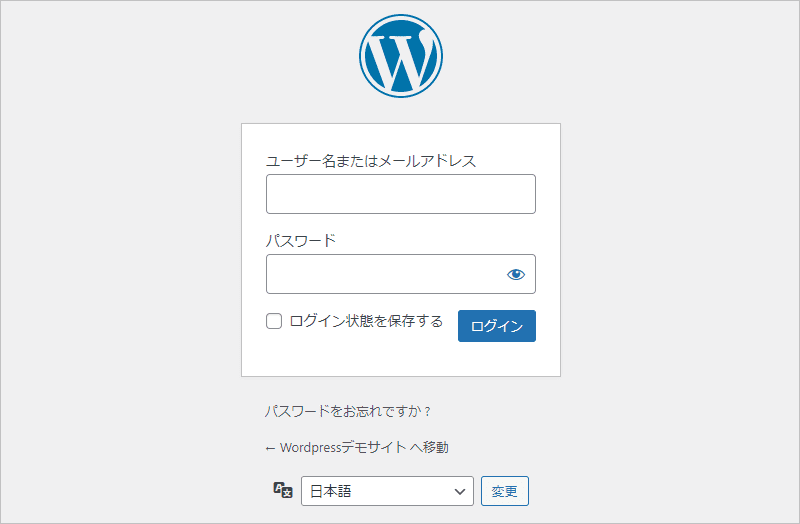800x524 pixels.
Task: Focus the ユーザー名またはメールアドレス input field
Action: tap(400, 194)
